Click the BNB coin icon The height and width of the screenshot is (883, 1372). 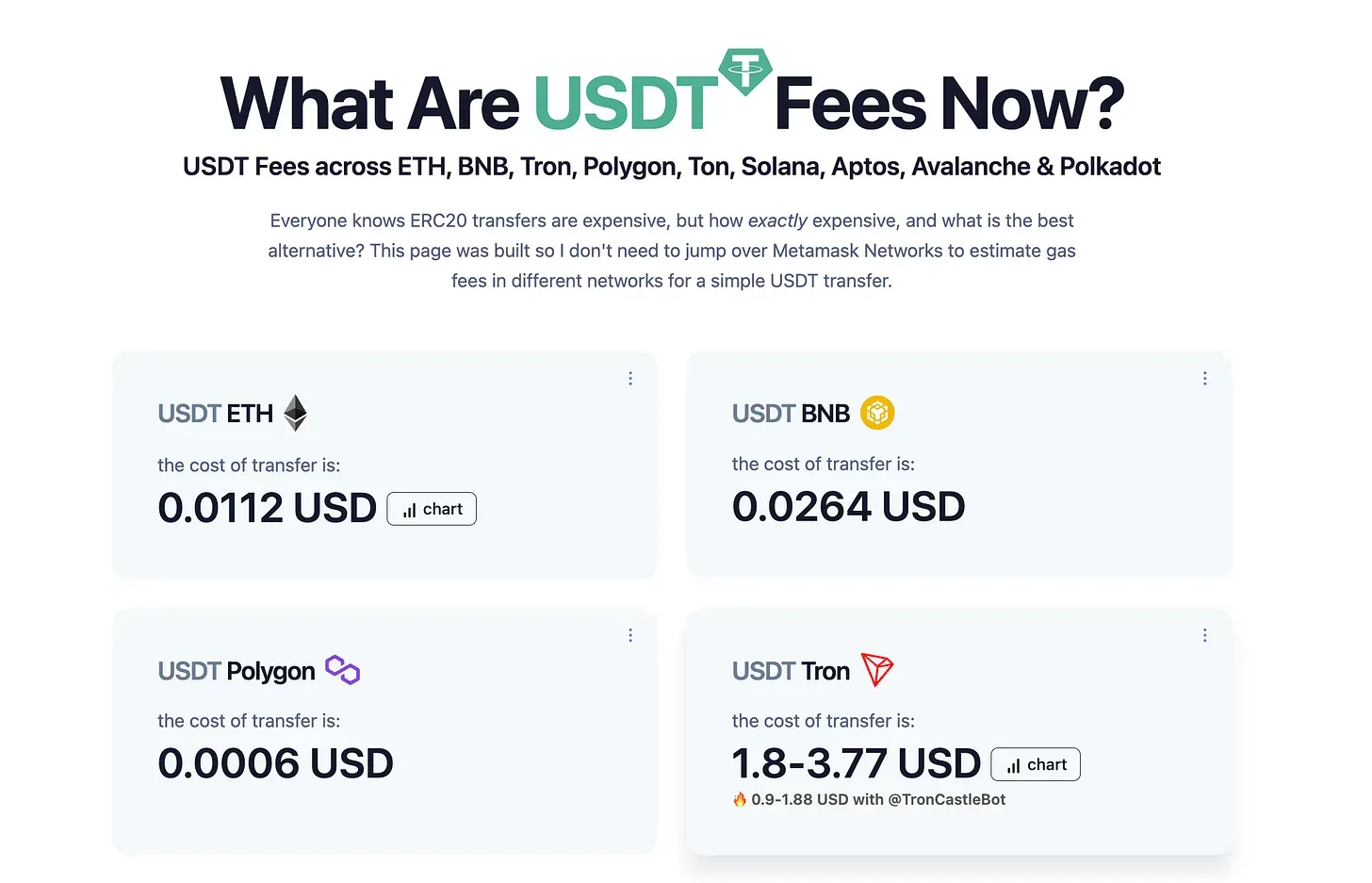[x=877, y=413]
